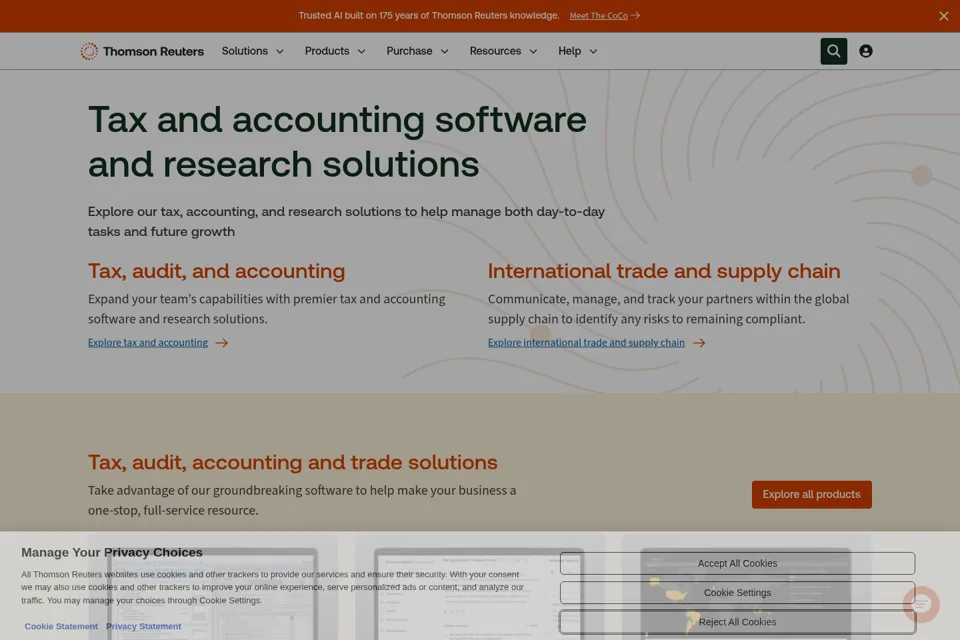Follow the Meet The CoCo link
This screenshot has height=640, width=960.
599,16
